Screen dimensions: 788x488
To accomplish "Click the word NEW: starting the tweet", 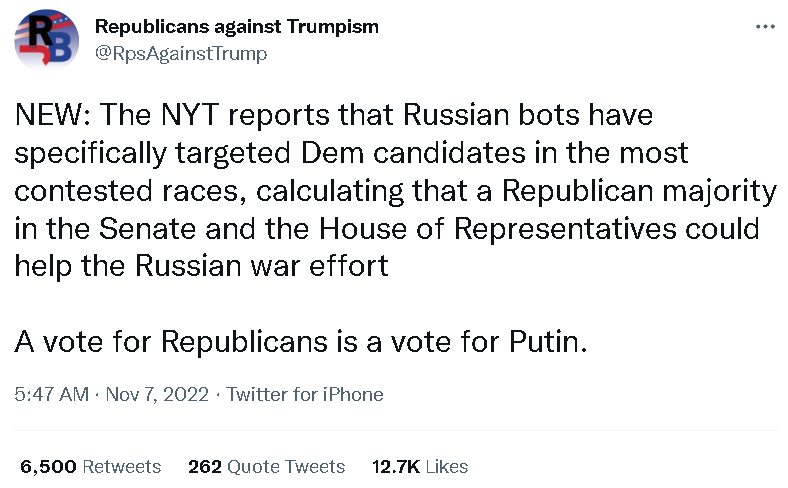I will pos(50,116).
